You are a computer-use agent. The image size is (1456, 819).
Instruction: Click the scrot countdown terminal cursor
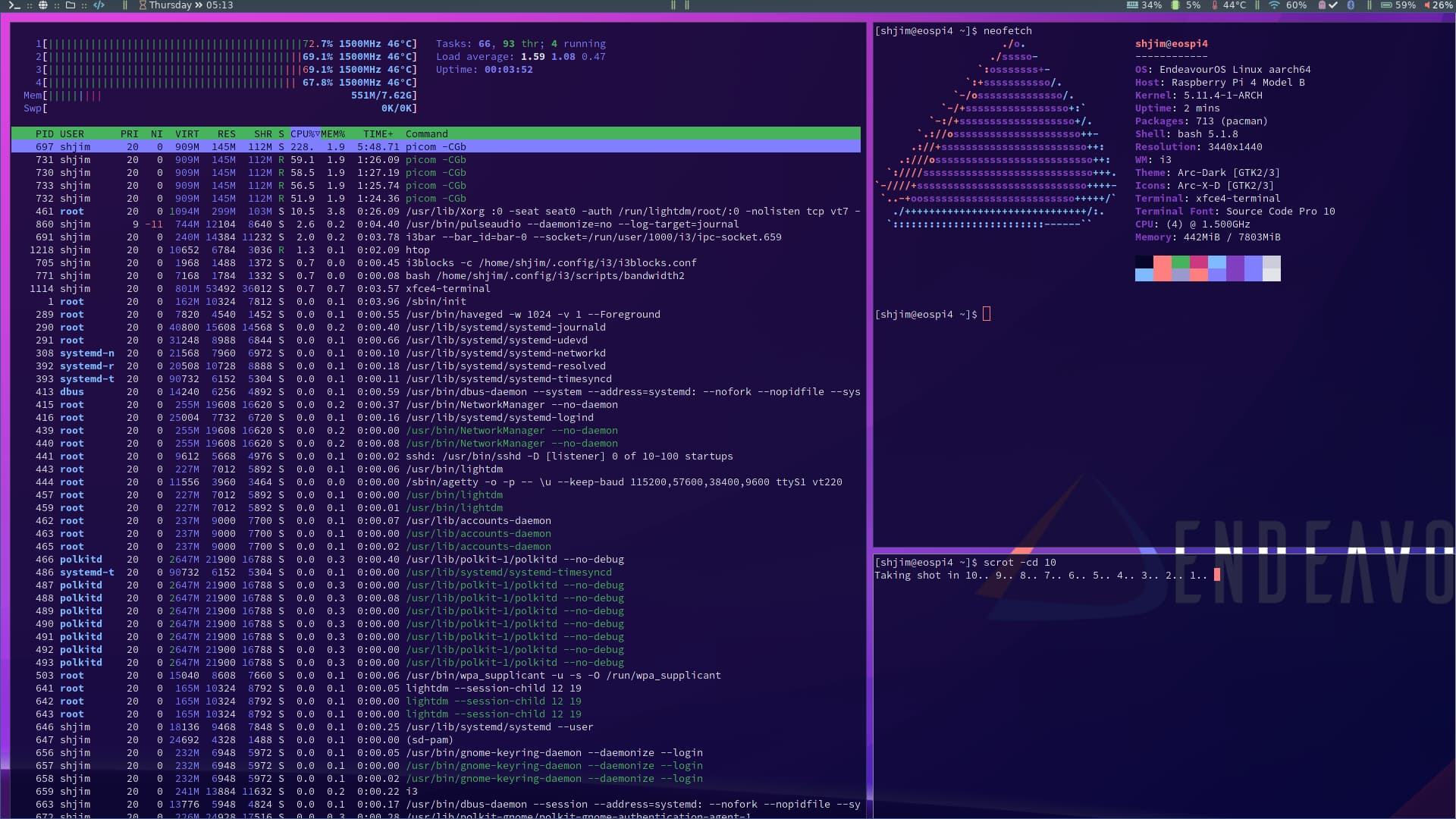1217,576
